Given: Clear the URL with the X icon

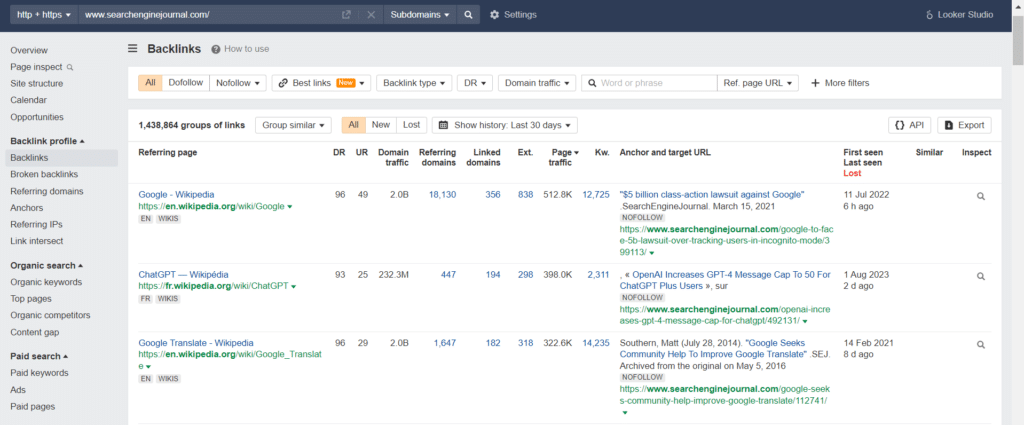Looking at the screenshot, I should point(371,14).
